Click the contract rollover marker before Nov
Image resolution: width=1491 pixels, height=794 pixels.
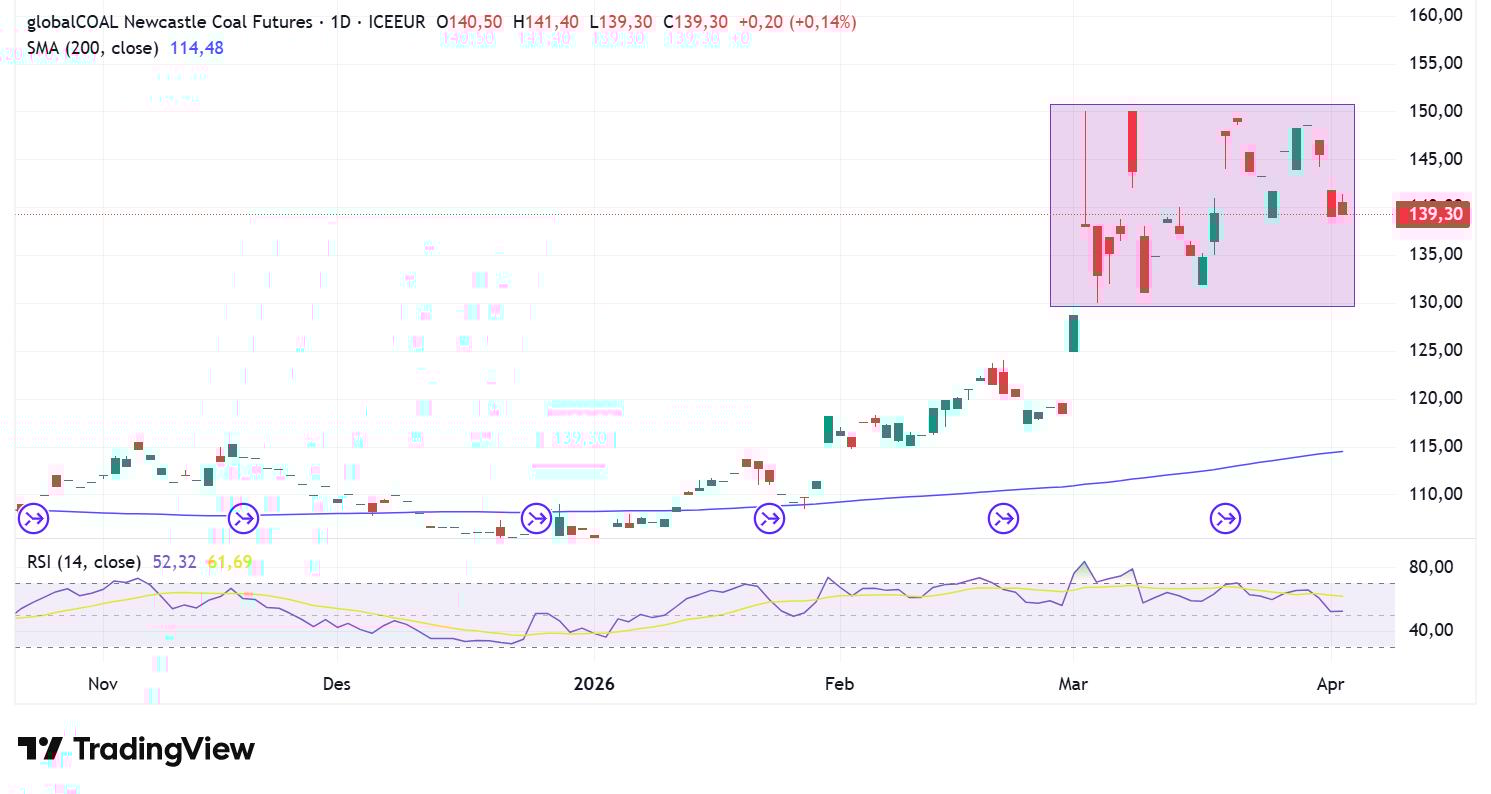pos(32,518)
